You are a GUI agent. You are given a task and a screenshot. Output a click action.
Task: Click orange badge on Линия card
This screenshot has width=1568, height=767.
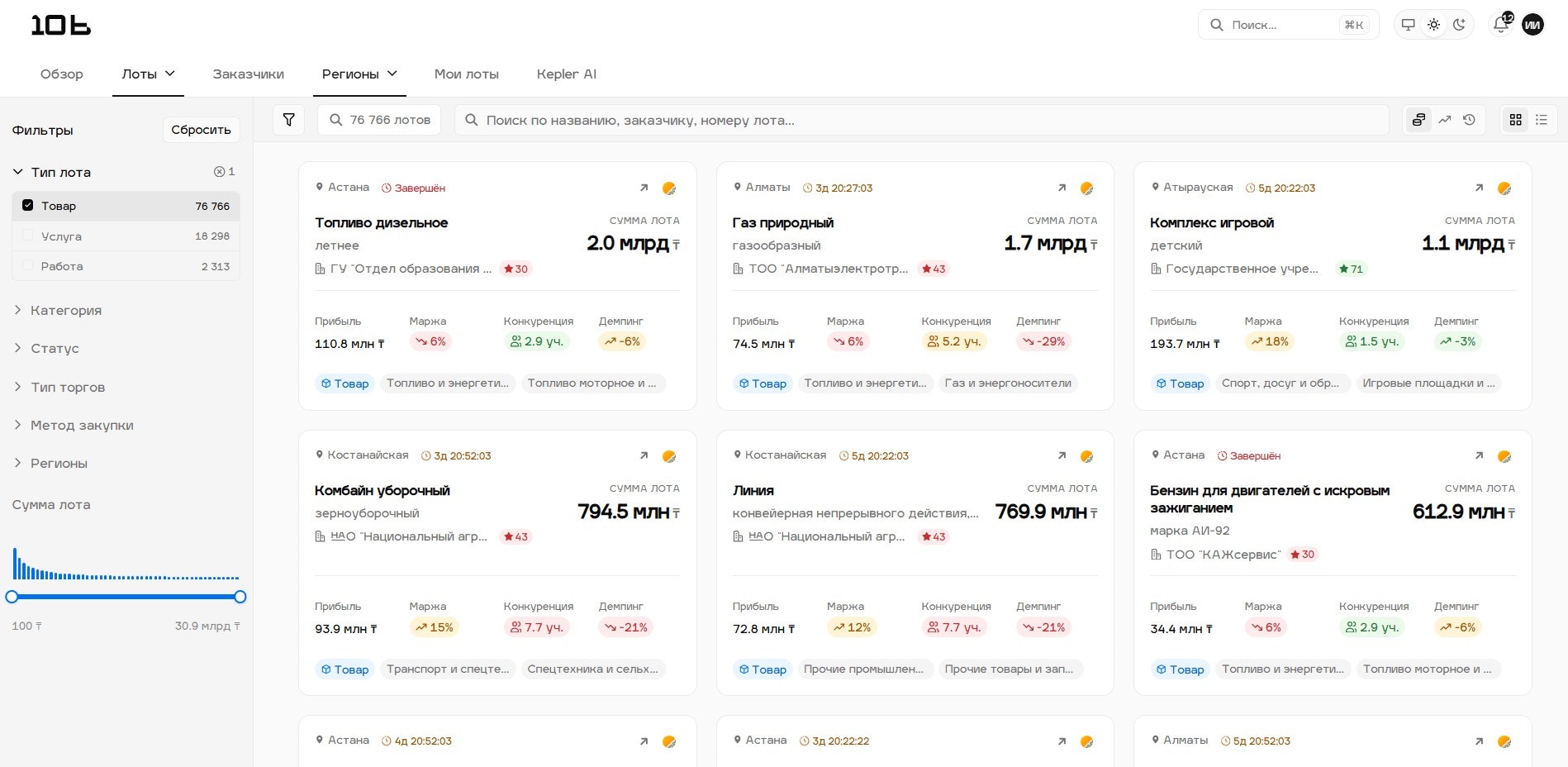click(1087, 456)
